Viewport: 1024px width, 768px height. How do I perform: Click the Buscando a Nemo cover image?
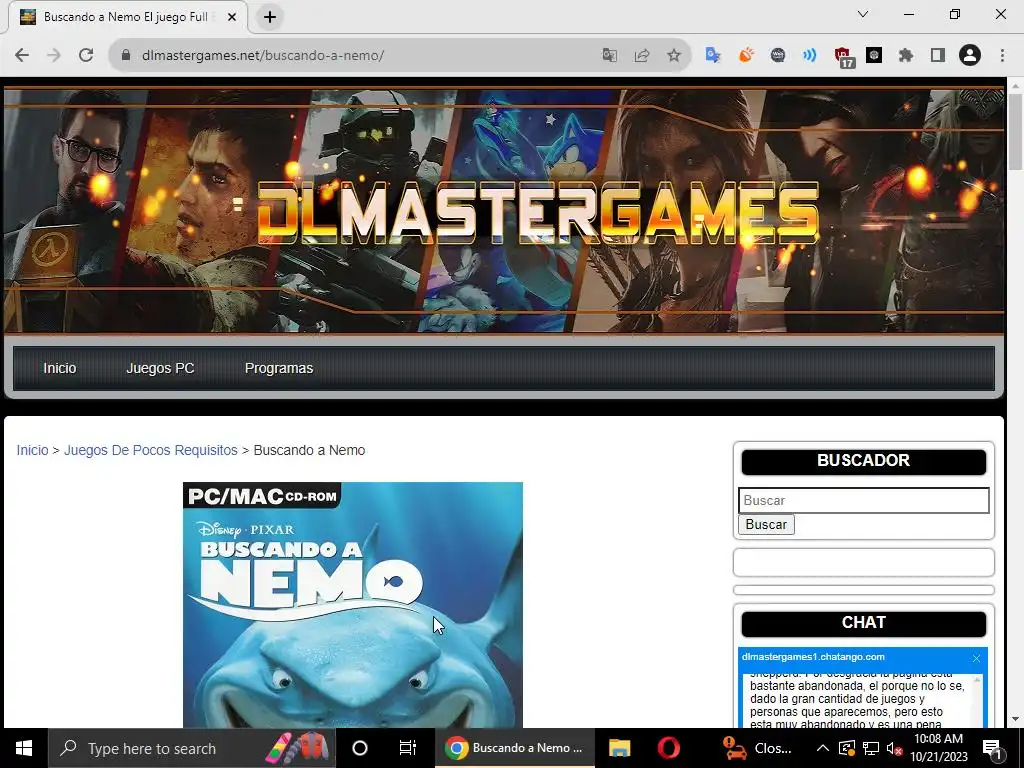(x=353, y=605)
